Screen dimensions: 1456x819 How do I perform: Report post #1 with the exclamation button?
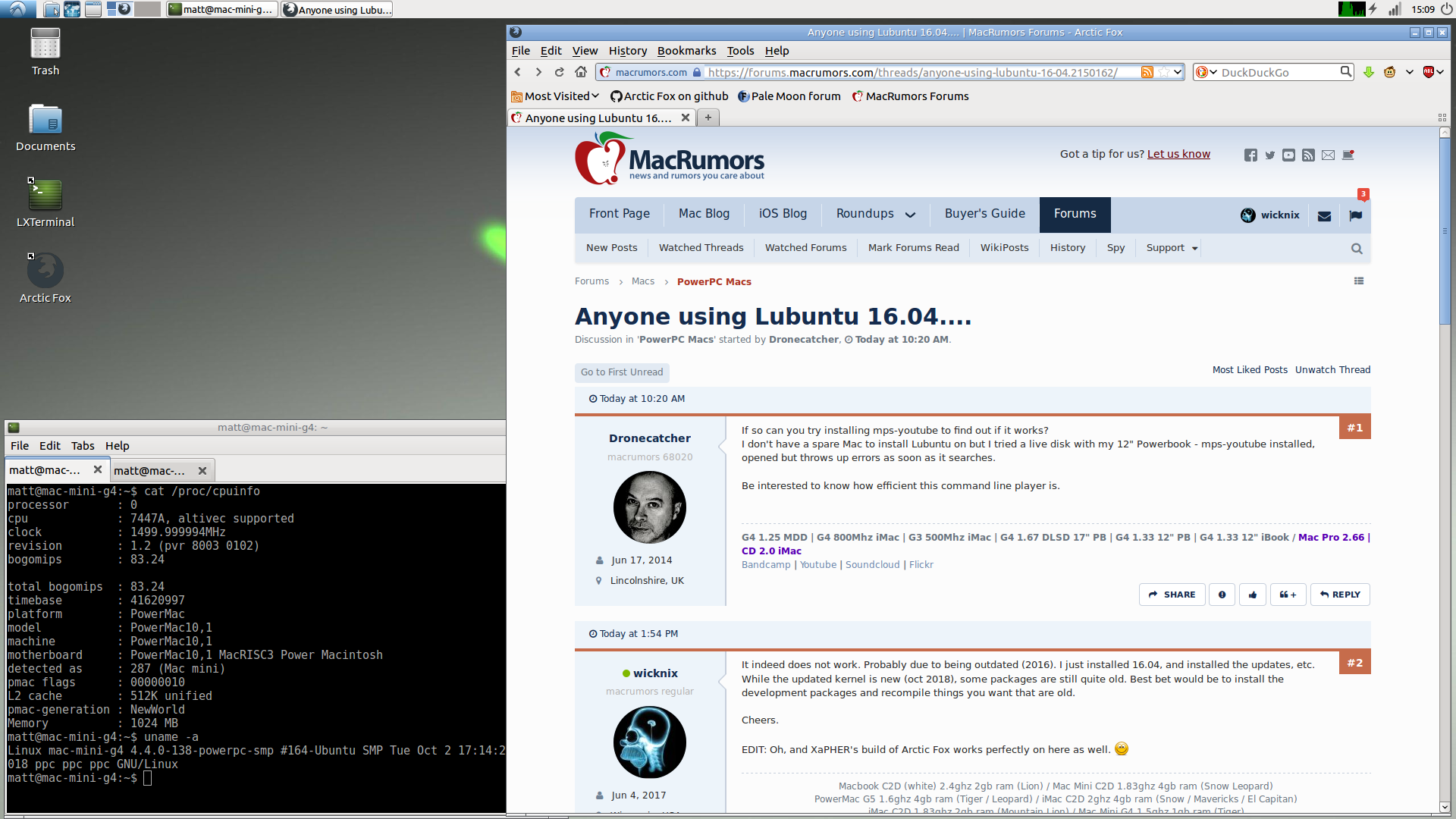1222,595
